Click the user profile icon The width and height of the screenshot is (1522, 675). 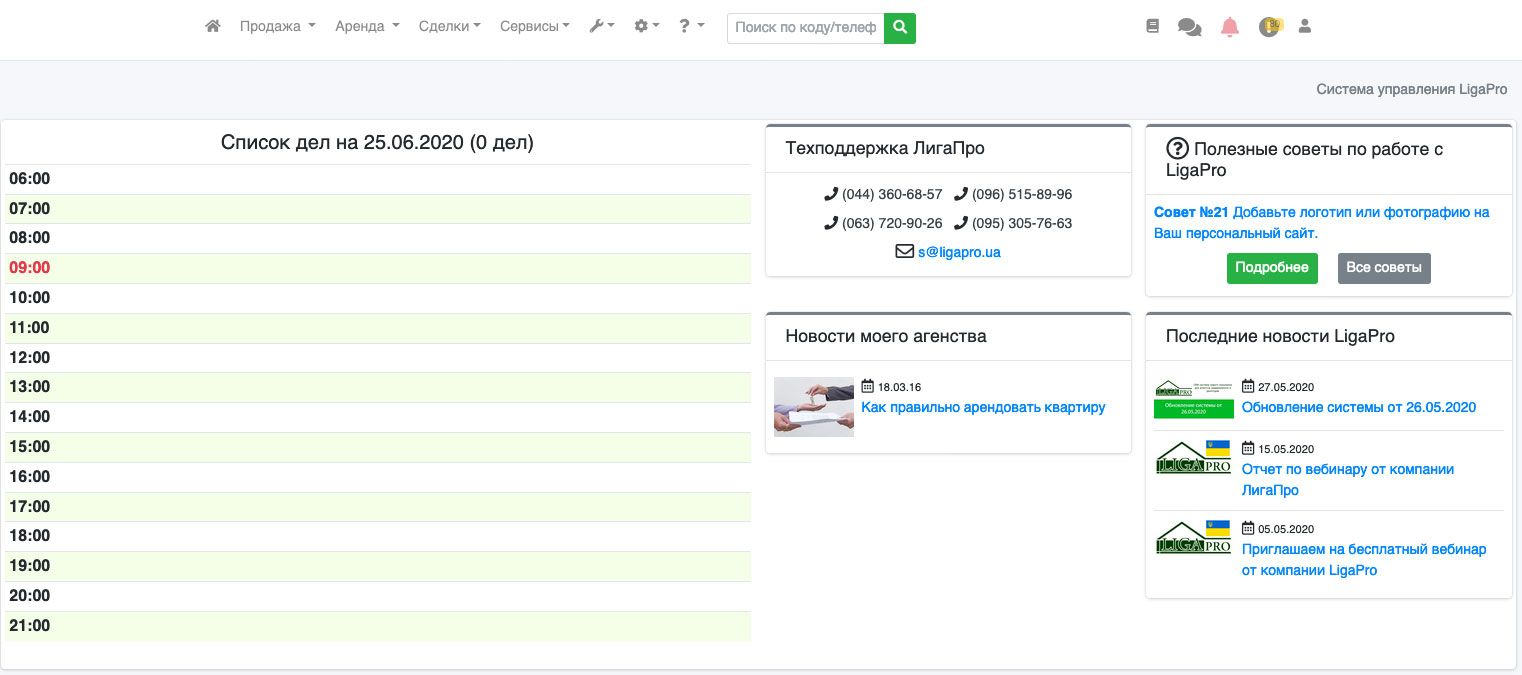click(1304, 27)
